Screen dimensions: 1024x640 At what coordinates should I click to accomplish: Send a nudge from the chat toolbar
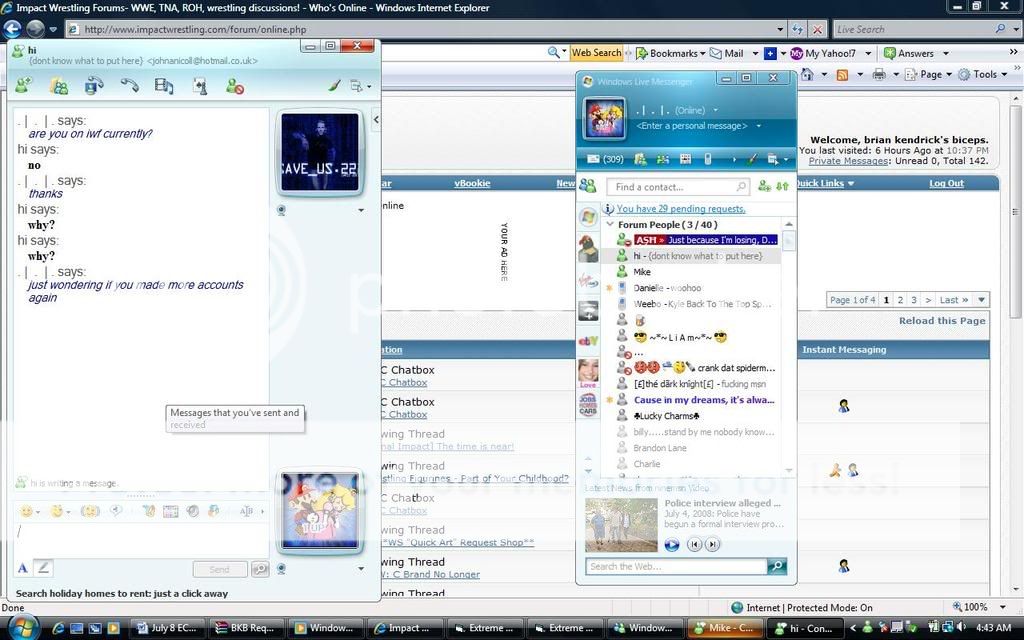point(91,511)
